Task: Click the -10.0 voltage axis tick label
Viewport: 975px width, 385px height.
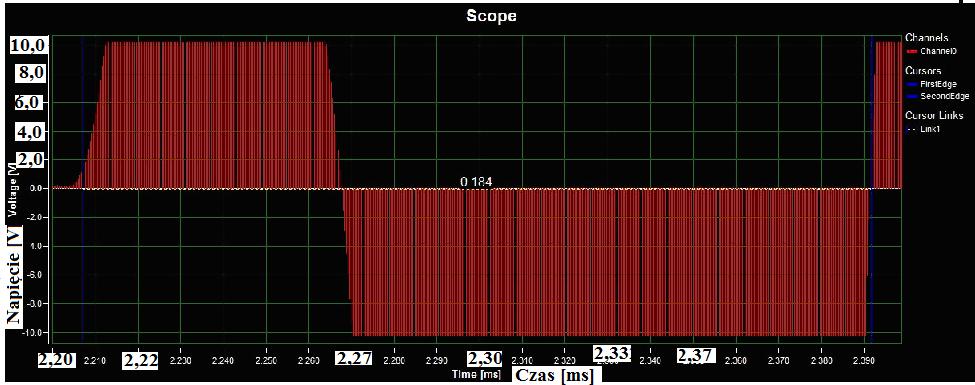Action: pos(31,333)
